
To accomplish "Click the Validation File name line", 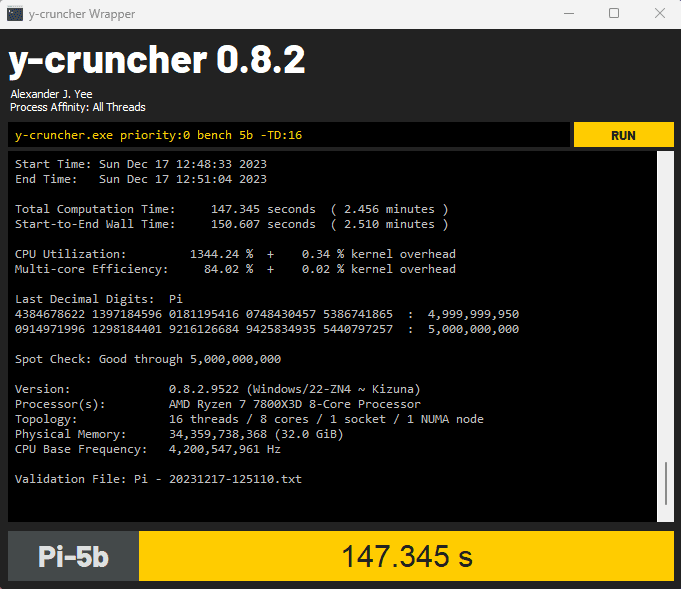I will [158, 479].
